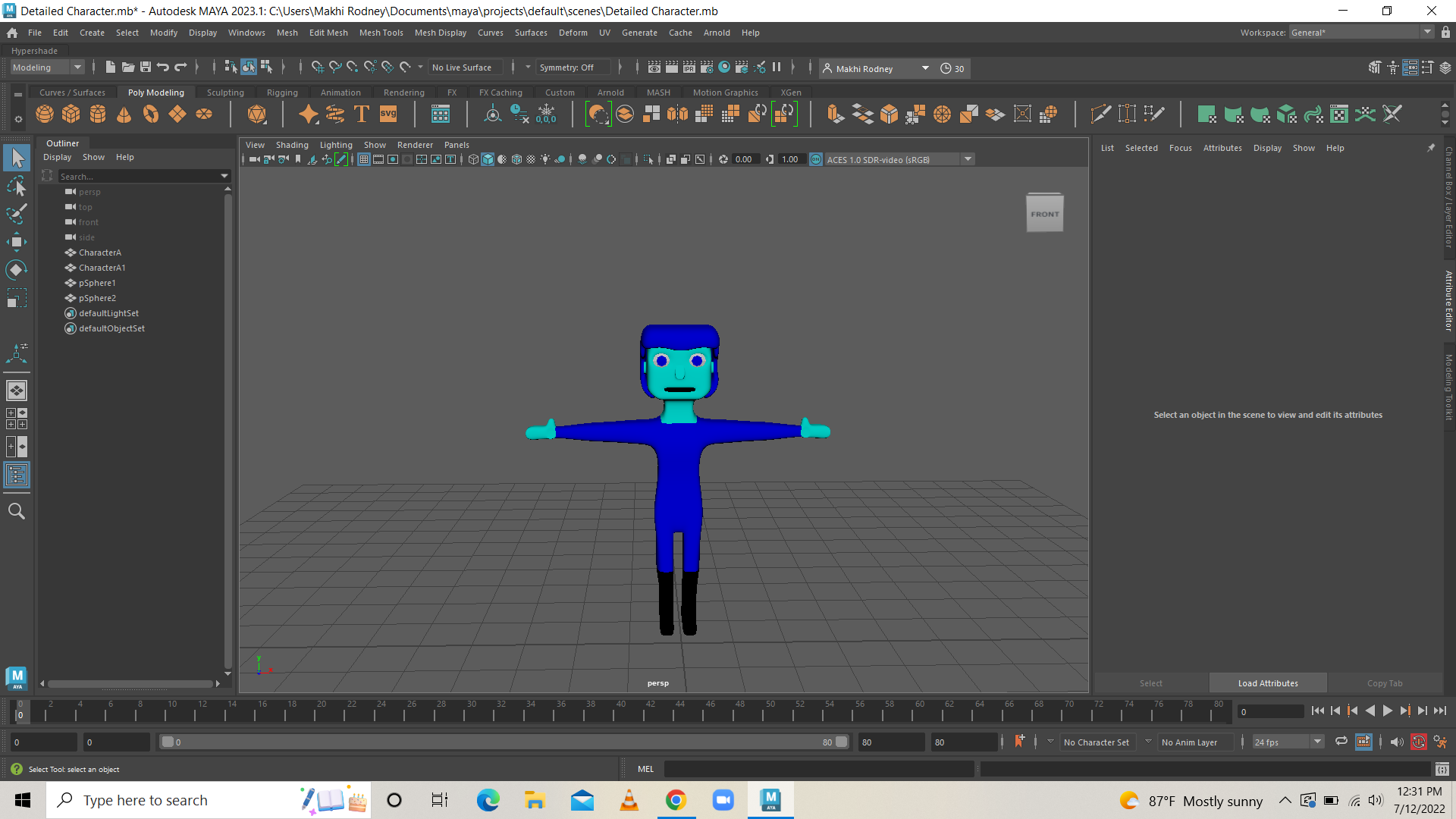Activate the Move tool in toolbox
The image size is (1456, 819).
pyautogui.click(x=17, y=243)
